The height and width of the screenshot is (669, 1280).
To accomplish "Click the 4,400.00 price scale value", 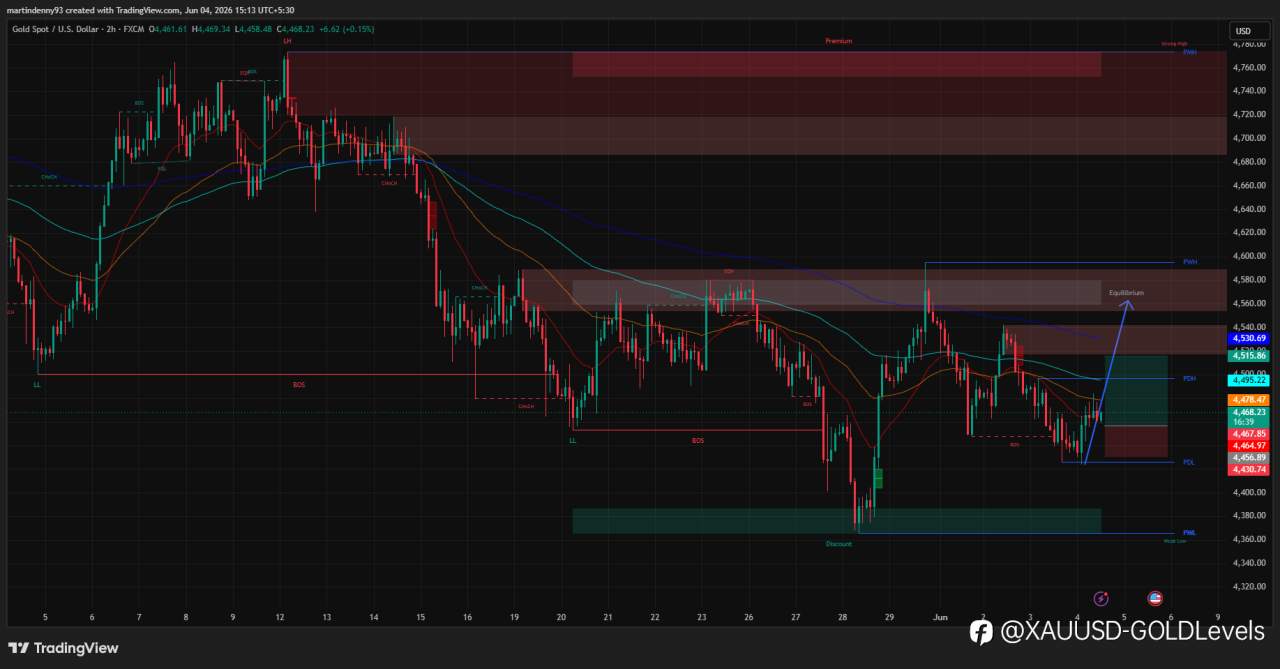I will pyautogui.click(x=1247, y=492).
